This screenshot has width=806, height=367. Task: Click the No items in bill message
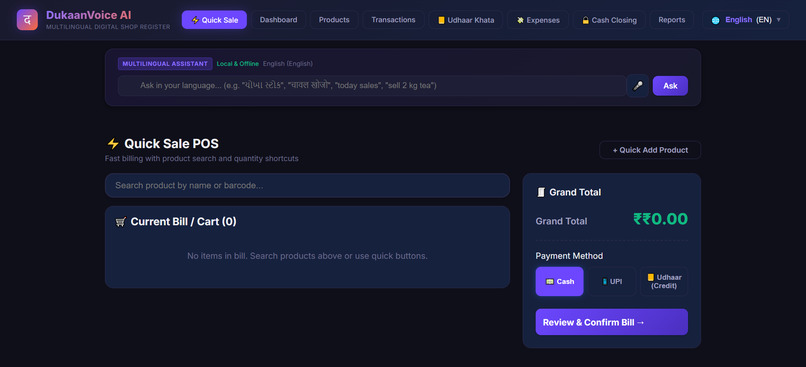click(307, 256)
